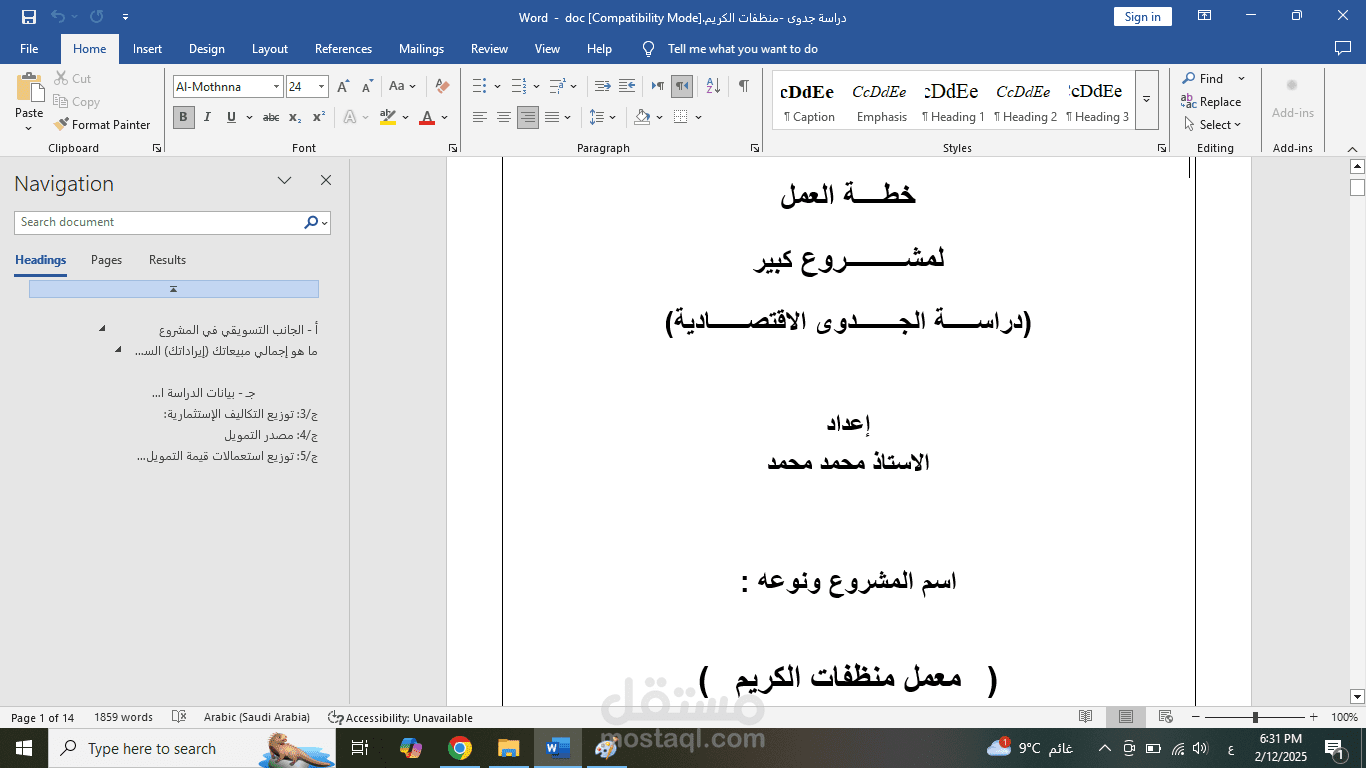
Task: Open the Select dropdown in Editing
Action: [1212, 125]
